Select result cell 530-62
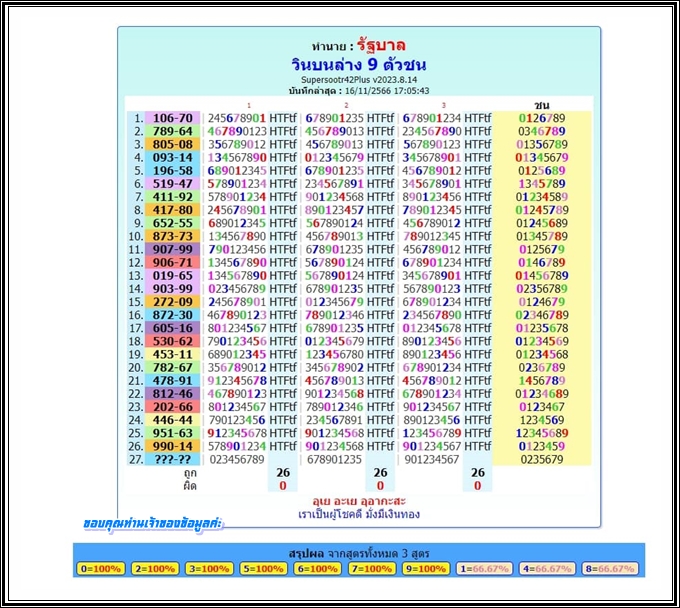Viewport: 680px width, 608px height. [x=173, y=341]
